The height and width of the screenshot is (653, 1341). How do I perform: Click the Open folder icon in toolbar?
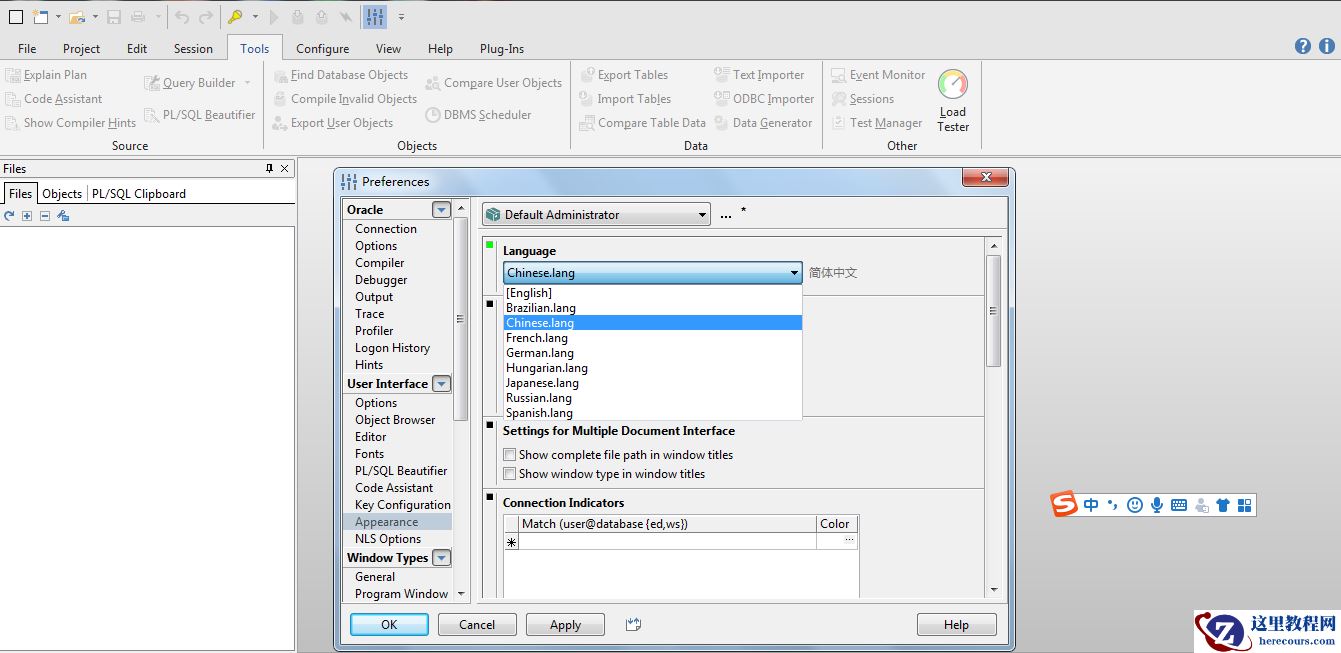tap(76, 17)
